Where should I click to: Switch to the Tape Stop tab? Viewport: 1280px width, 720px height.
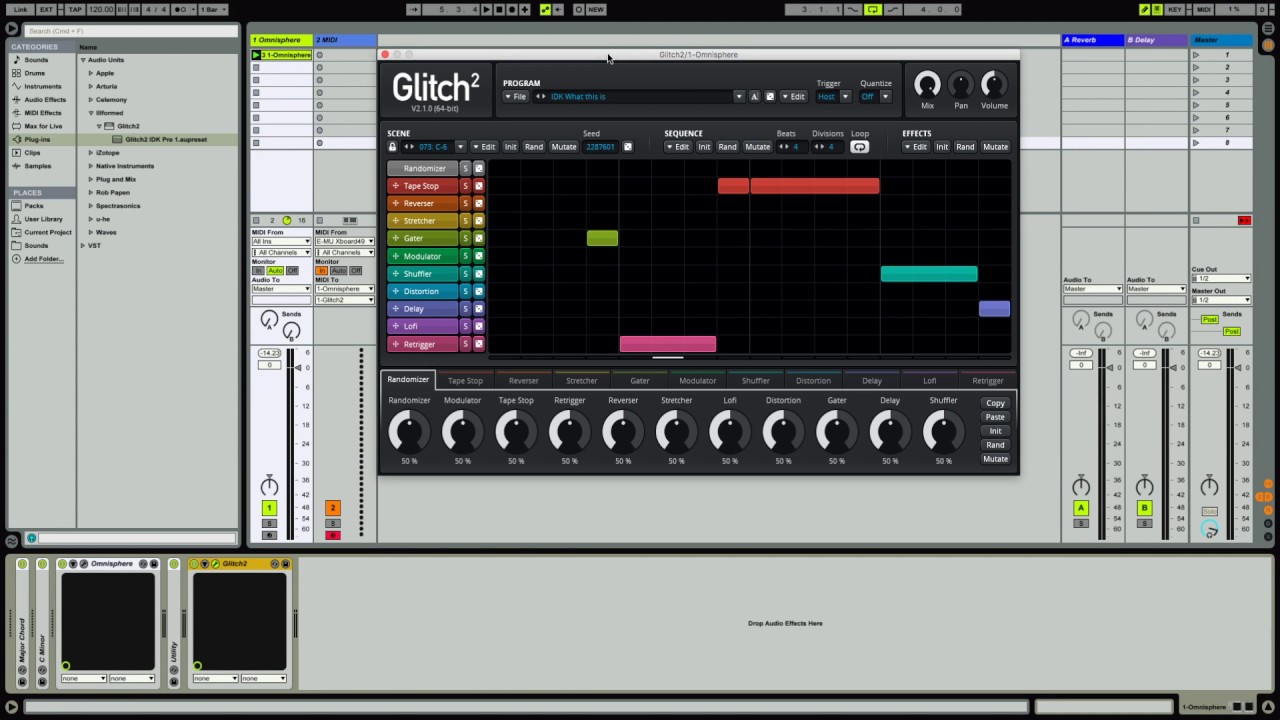465,381
